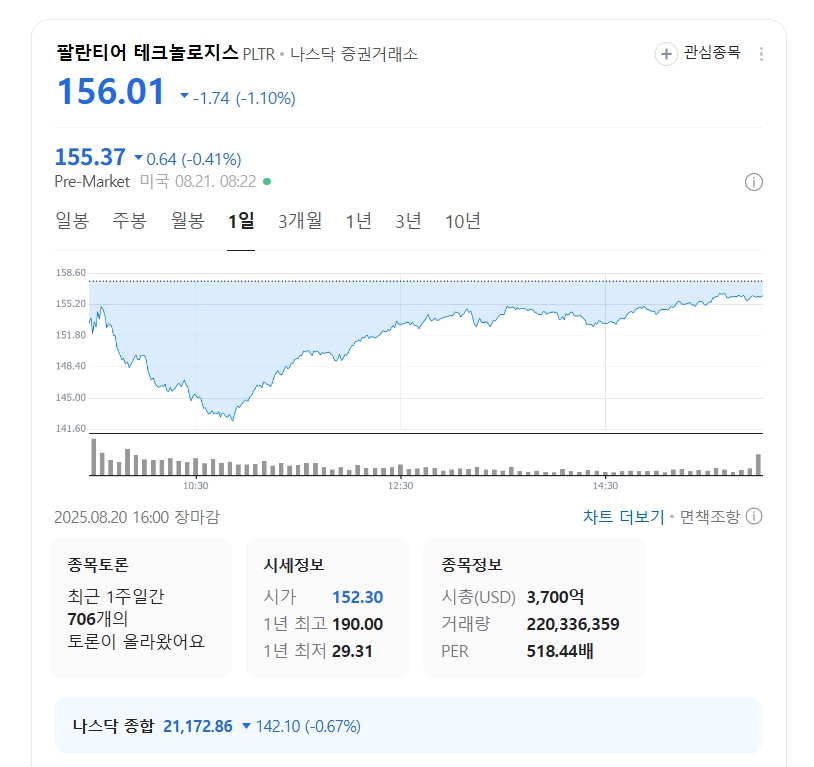Open the 종목정보 card
814x767 pixels.
(534, 608)
